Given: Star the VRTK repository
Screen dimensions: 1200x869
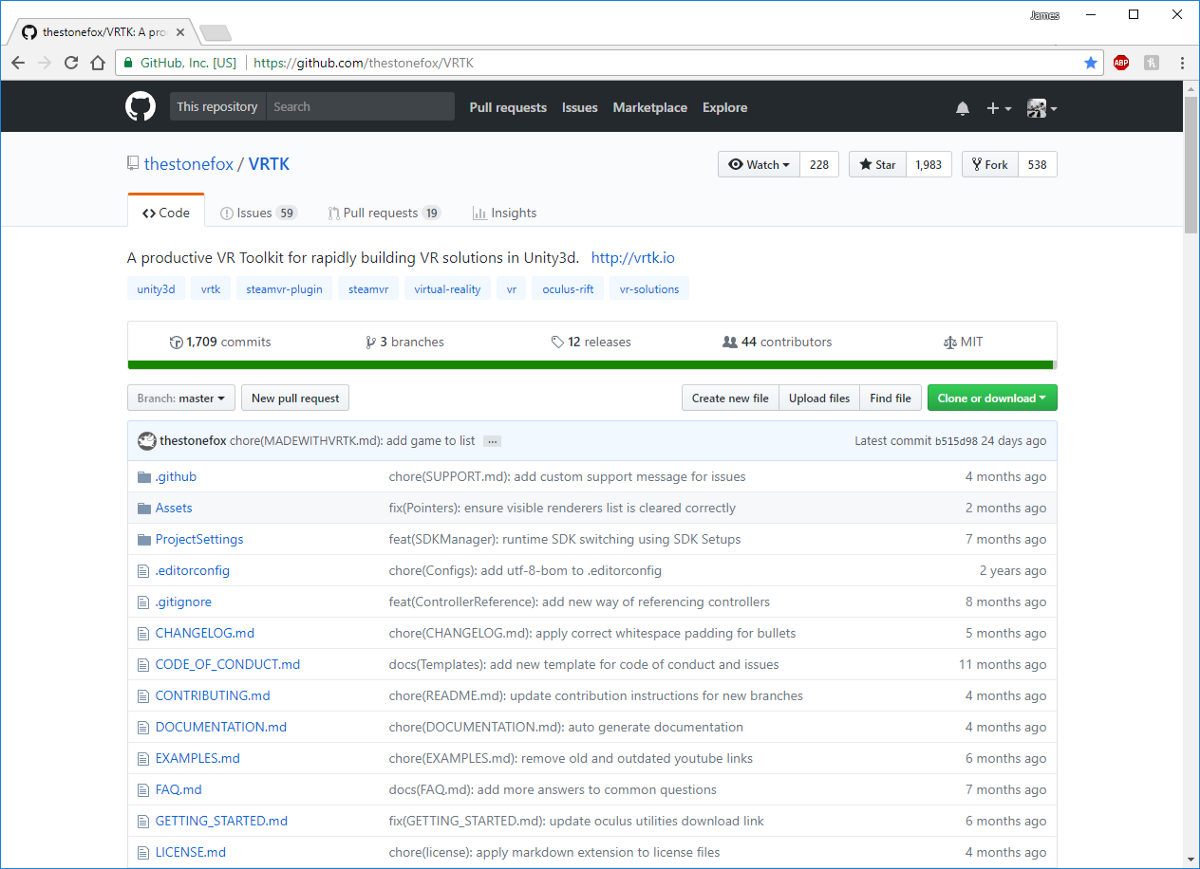Looking at the screenshot, I should pos(876,164).
